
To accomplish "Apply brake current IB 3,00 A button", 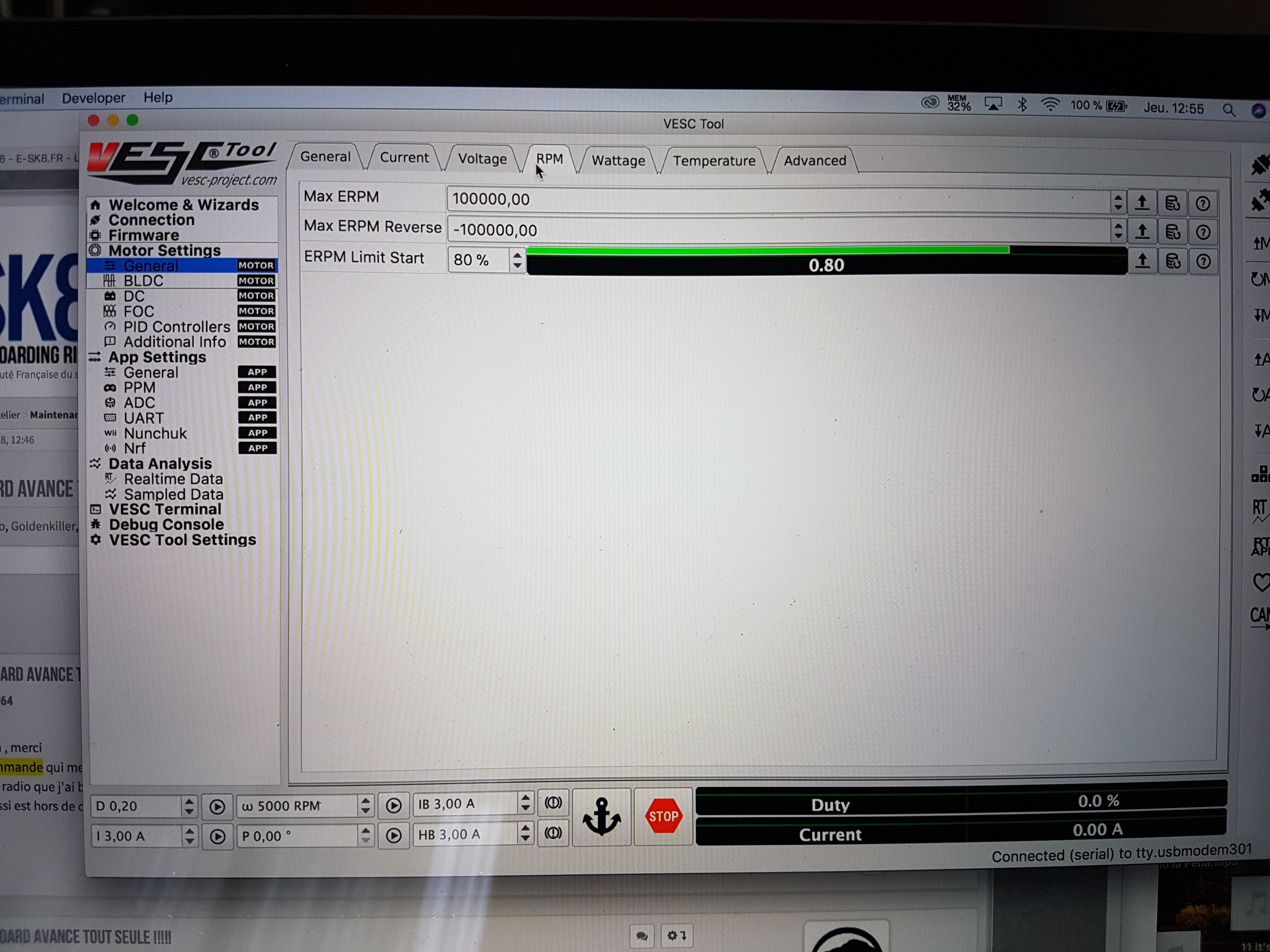I will point(553,803).
